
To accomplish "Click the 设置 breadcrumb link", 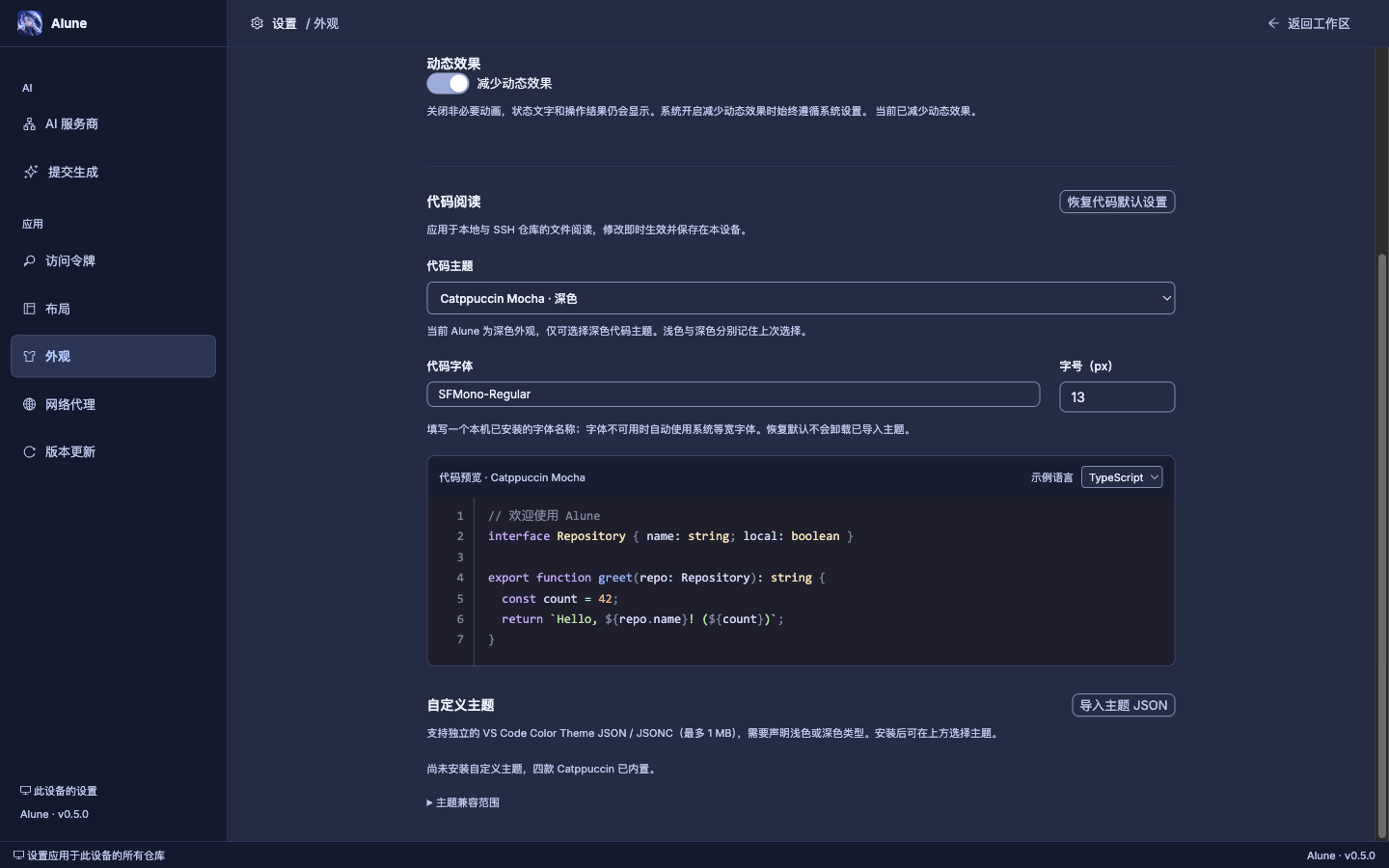I will click(285, 23).
